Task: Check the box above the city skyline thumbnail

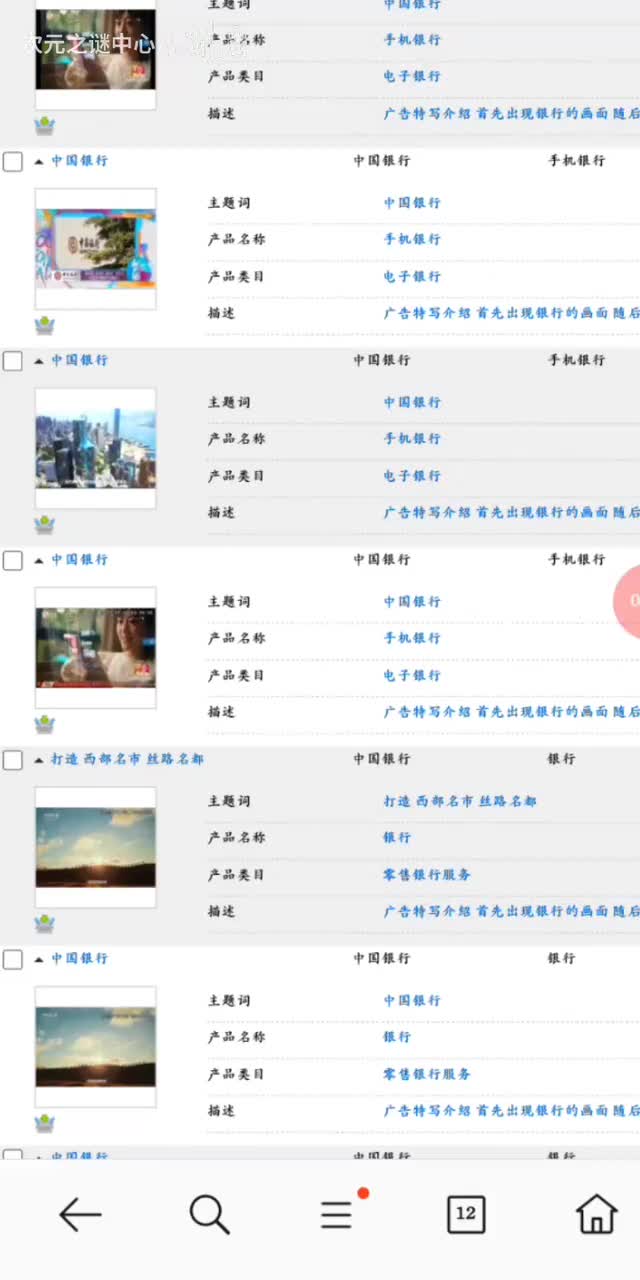Action: pyautogui.click(x=12, y=361)
